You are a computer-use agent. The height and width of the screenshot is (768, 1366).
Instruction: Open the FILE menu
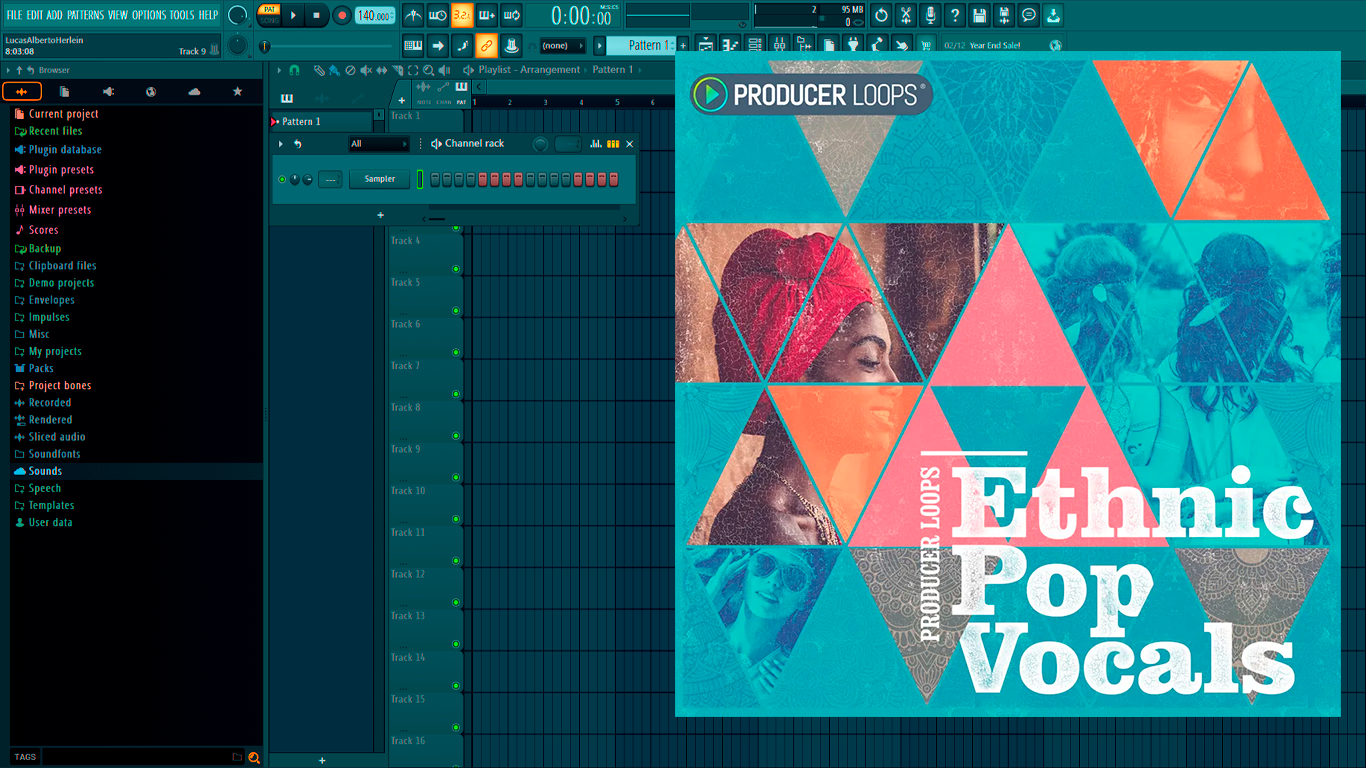coord(14,15)
